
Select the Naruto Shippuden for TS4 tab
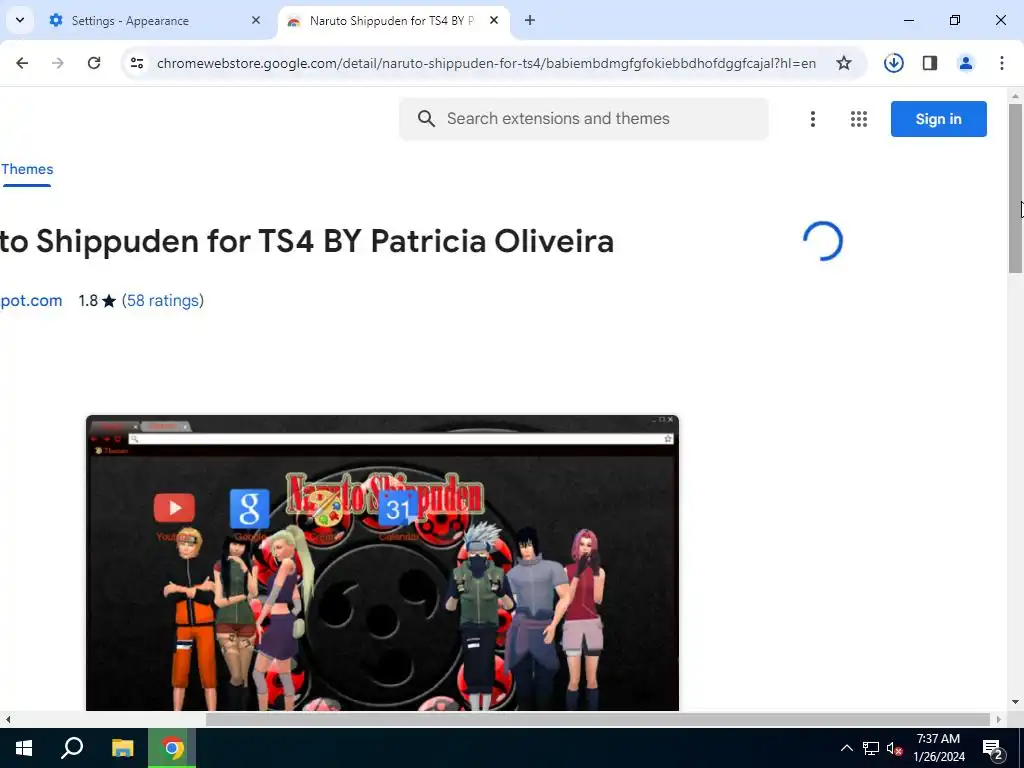pos(394,21)
